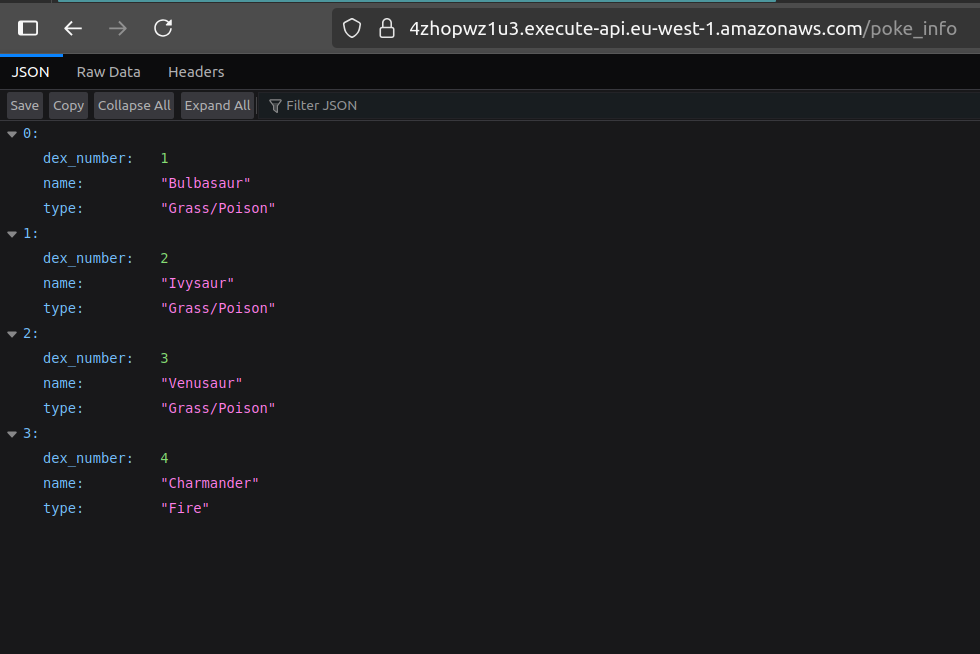The image size is (980, 654).
Task: Click the funnel icon beside Filter JSON
Action: tap(275, 106)
